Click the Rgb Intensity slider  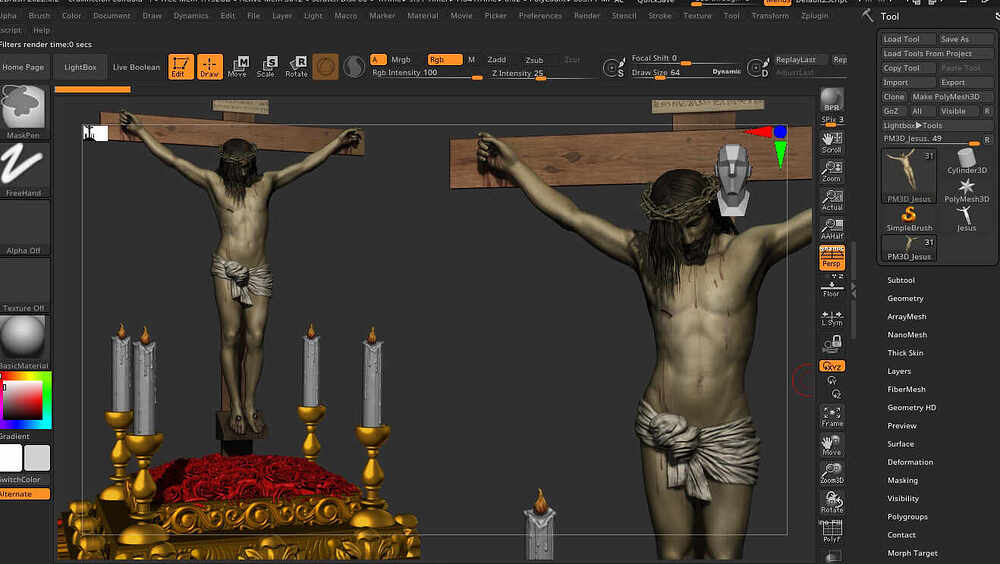point(427,73)
